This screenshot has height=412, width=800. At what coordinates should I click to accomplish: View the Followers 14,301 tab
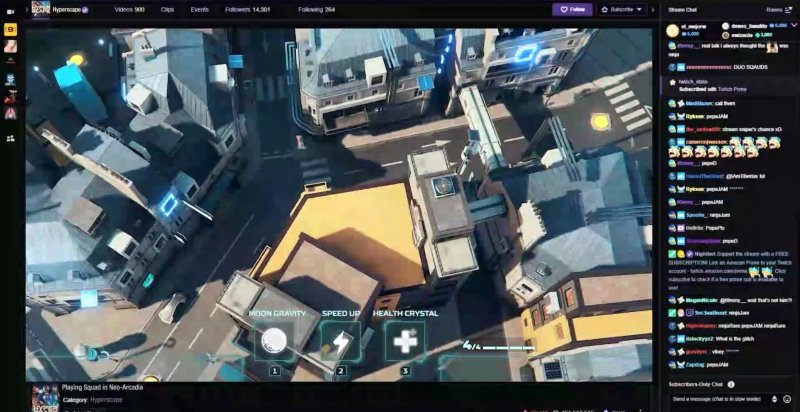click(x=248, y=9)
